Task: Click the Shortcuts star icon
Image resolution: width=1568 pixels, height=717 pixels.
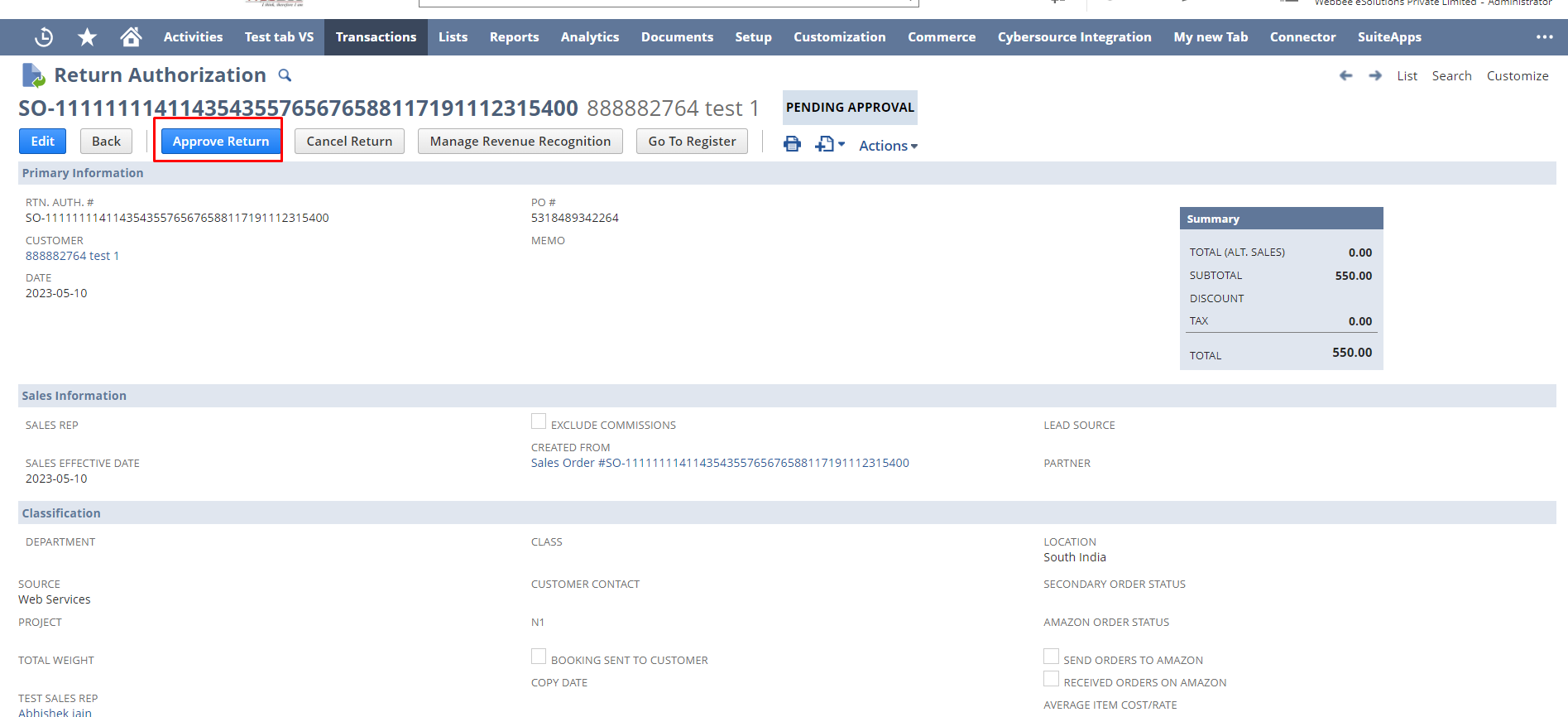Action: (87, 37)
